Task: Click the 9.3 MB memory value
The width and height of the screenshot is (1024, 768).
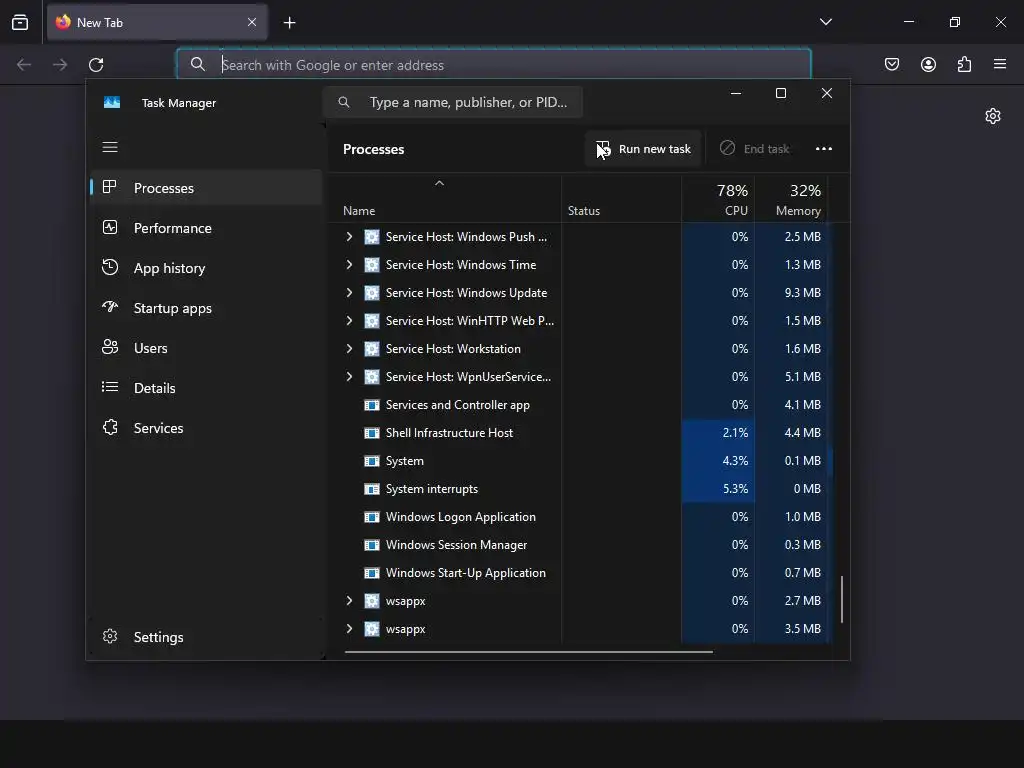Action: click(803, 293)
